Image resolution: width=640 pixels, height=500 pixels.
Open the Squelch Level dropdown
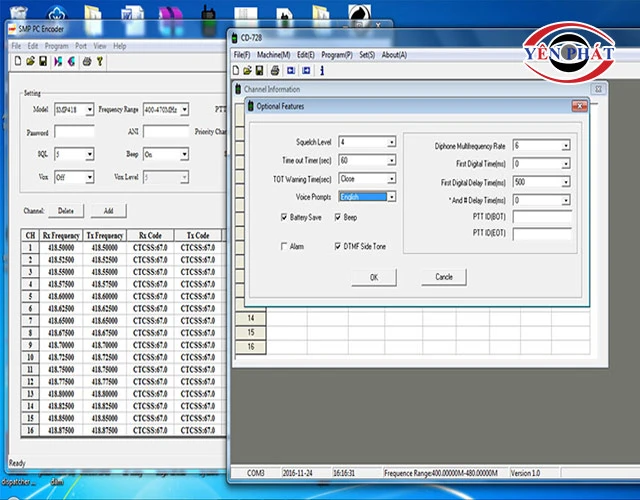click(391, 143)
